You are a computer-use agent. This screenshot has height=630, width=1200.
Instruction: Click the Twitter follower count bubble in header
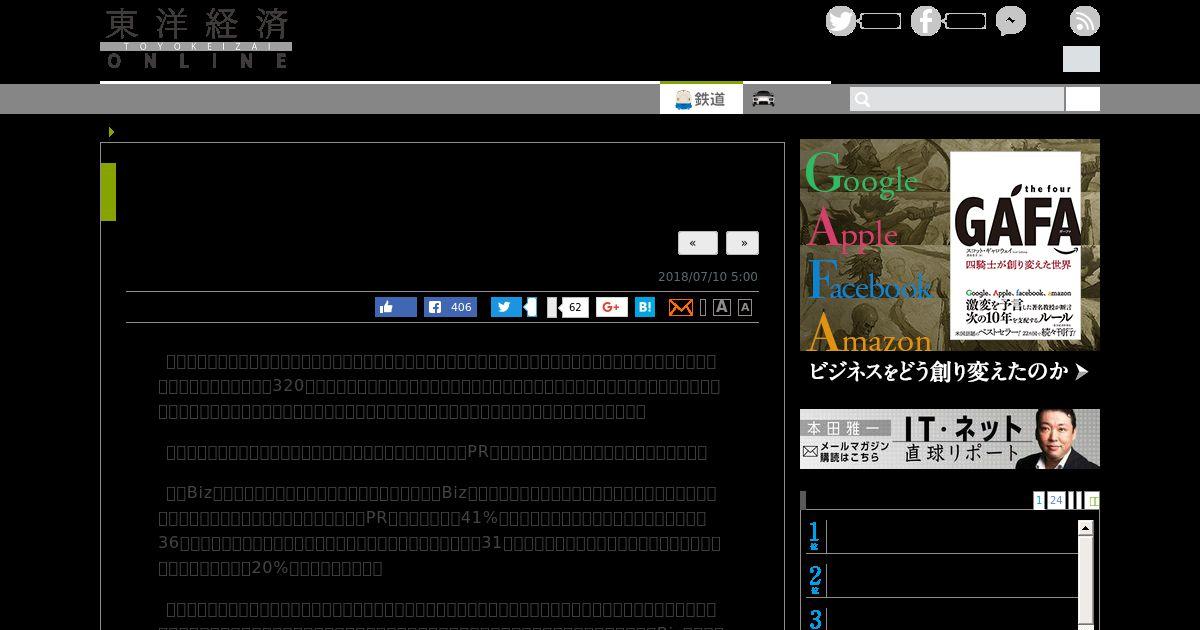pyautogui.click(x=880, y=21)
